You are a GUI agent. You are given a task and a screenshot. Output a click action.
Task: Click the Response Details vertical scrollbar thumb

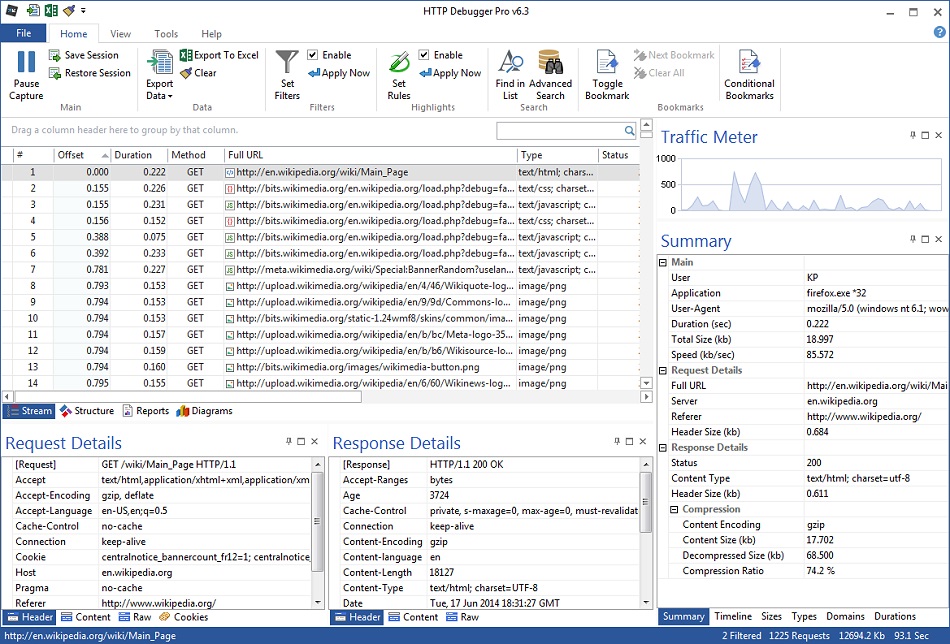point(646,502)
